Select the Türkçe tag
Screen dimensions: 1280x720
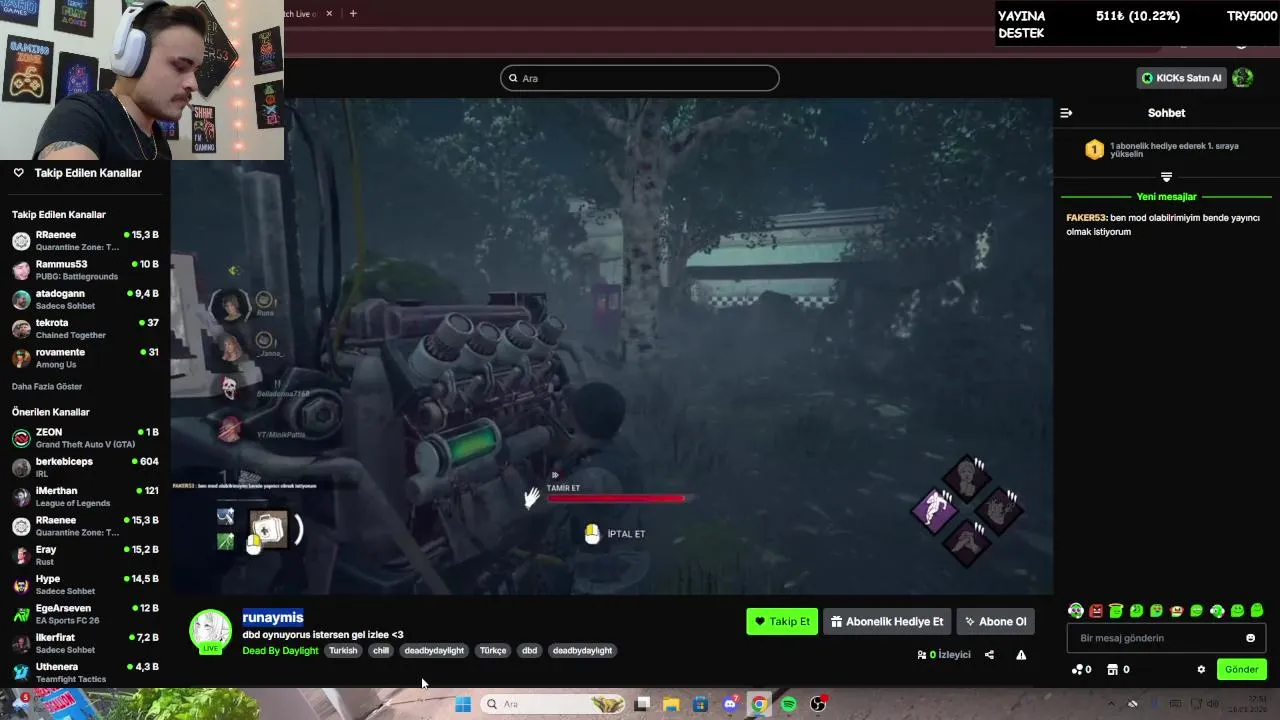(493, 651)
